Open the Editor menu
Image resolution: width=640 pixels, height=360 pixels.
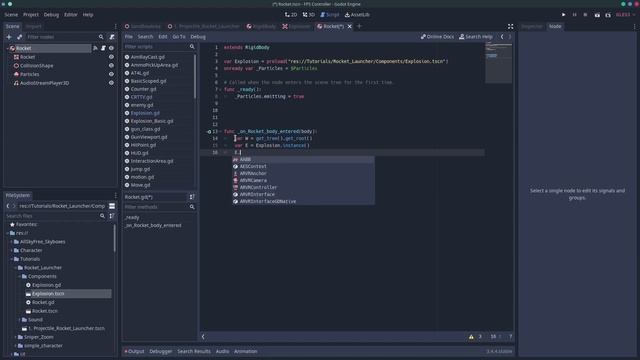[70, 15]
